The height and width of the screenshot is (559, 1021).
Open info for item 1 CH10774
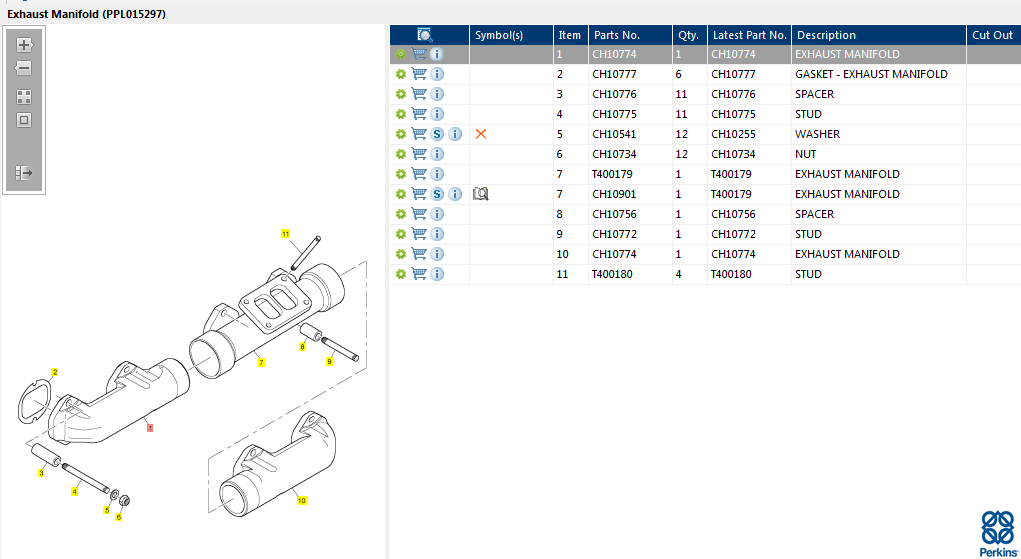click(438, 54)
